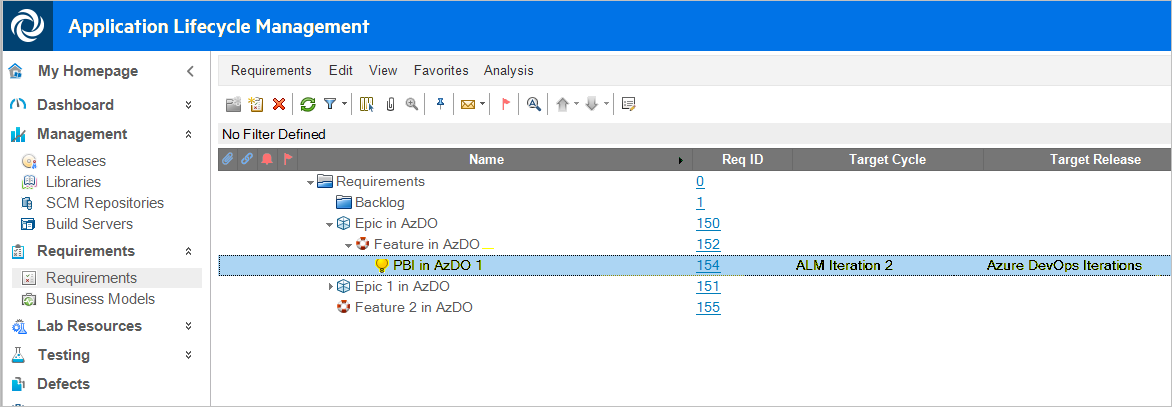Open the Defects module
Screen dimensions: 1172x407
(x=64, y=384)
